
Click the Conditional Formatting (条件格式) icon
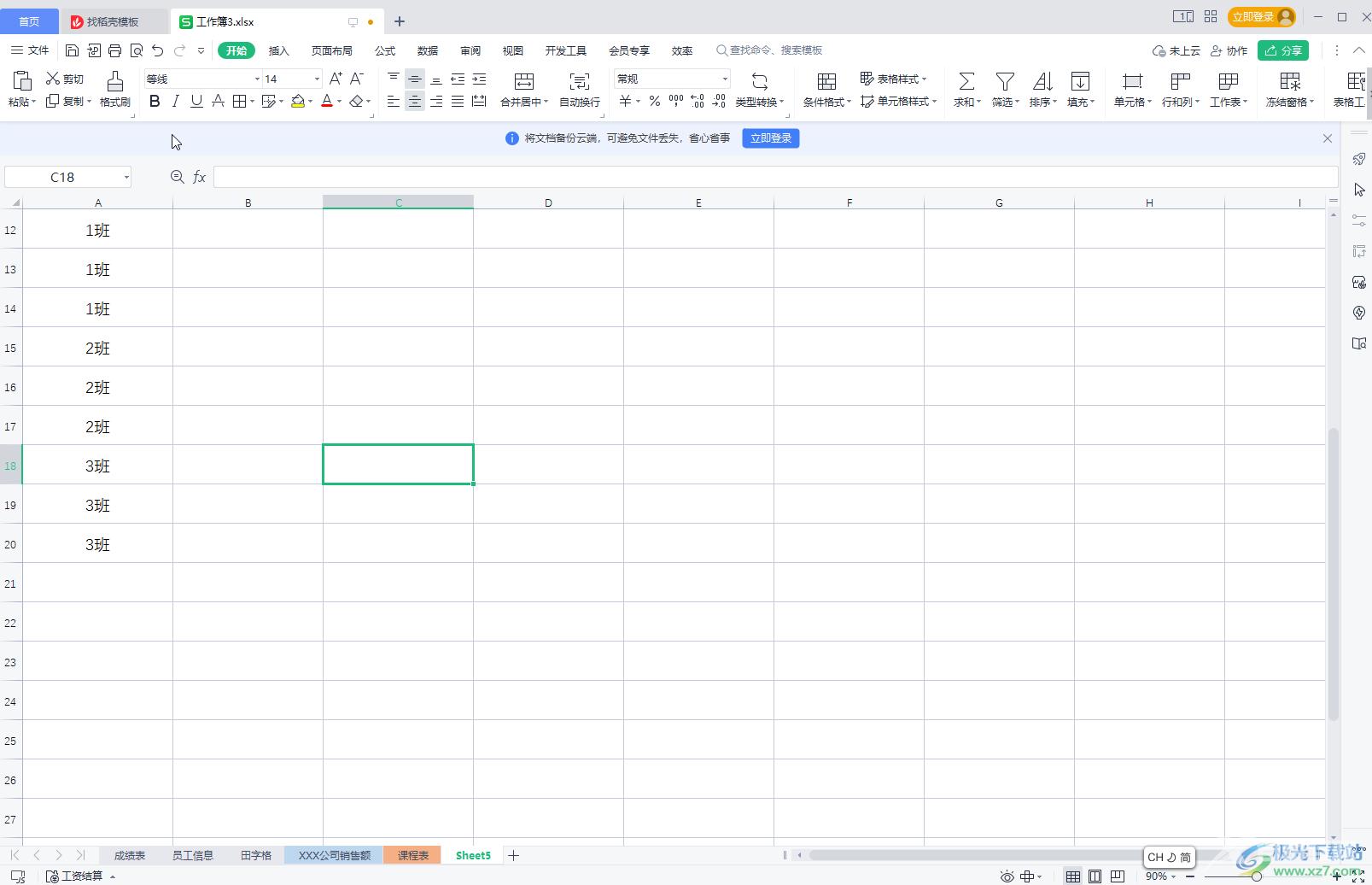tap(826, 81)
